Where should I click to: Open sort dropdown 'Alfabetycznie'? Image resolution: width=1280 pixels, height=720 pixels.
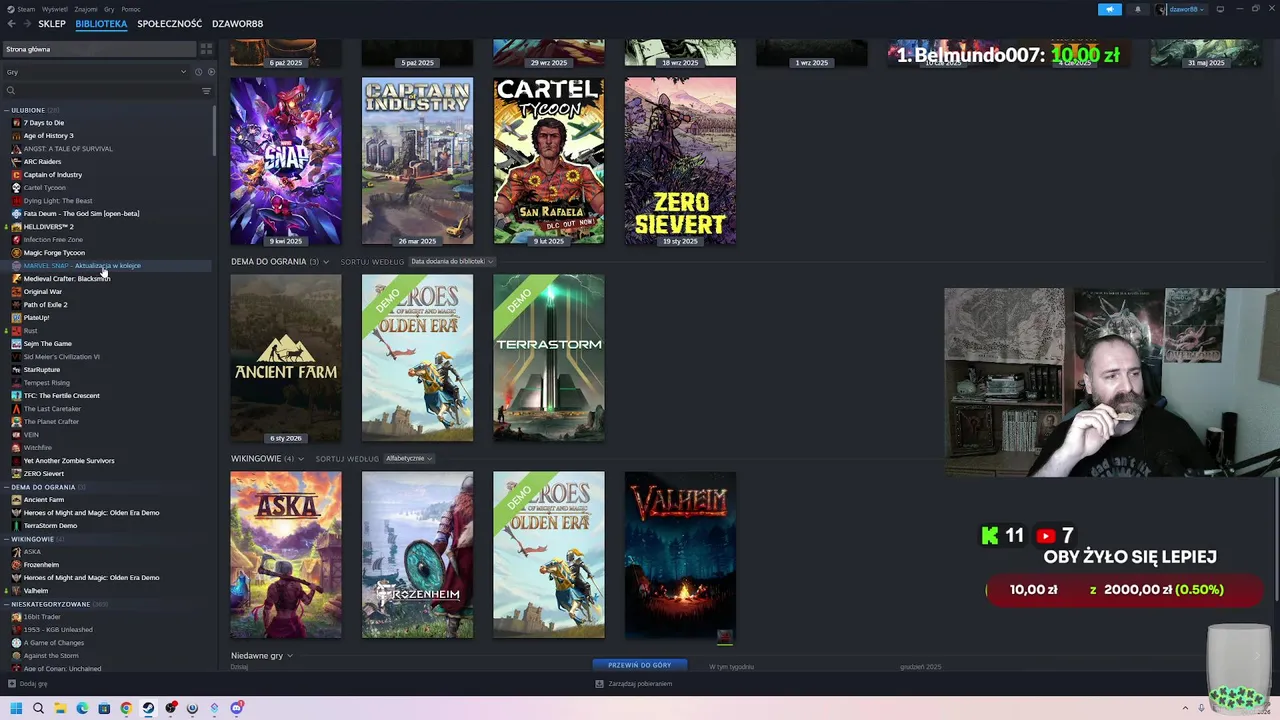coord(408,459)
